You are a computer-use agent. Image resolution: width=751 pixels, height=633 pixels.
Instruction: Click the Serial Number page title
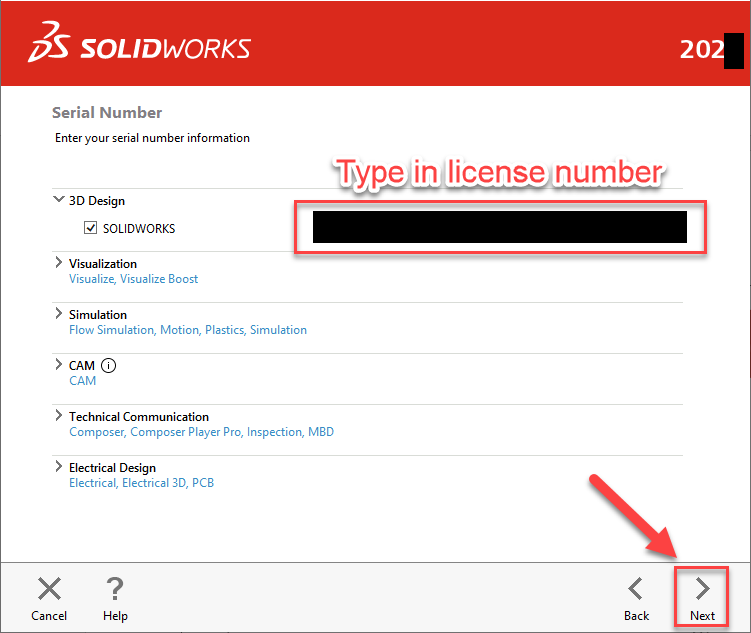(x=107, y=113)
